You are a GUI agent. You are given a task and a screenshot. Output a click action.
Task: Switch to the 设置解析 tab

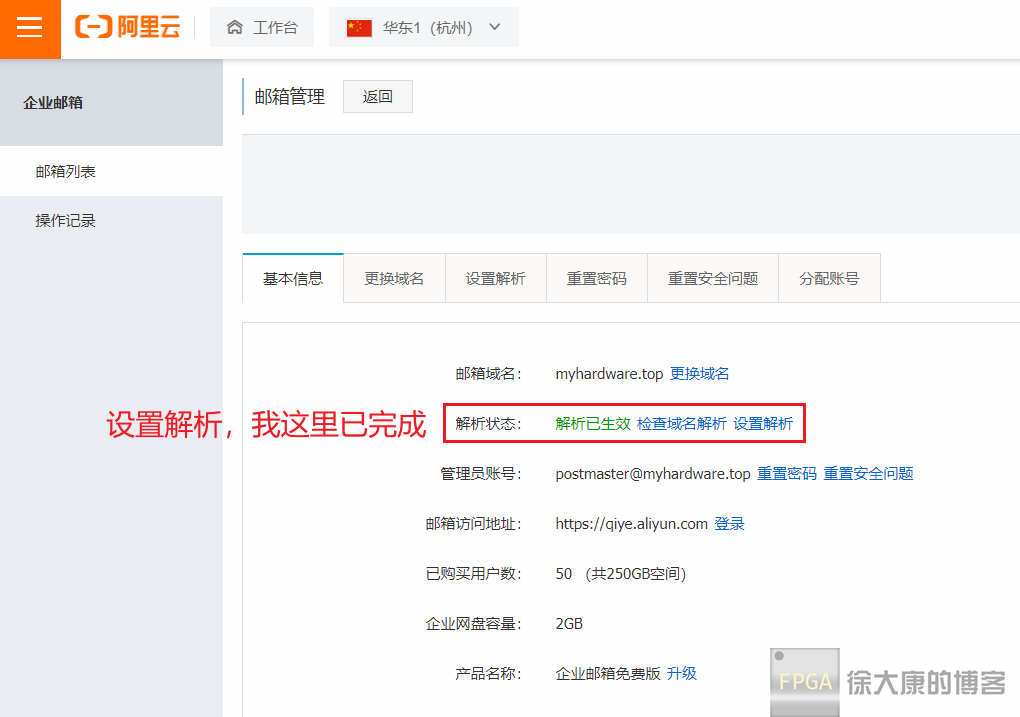click(x=496, y=278)
